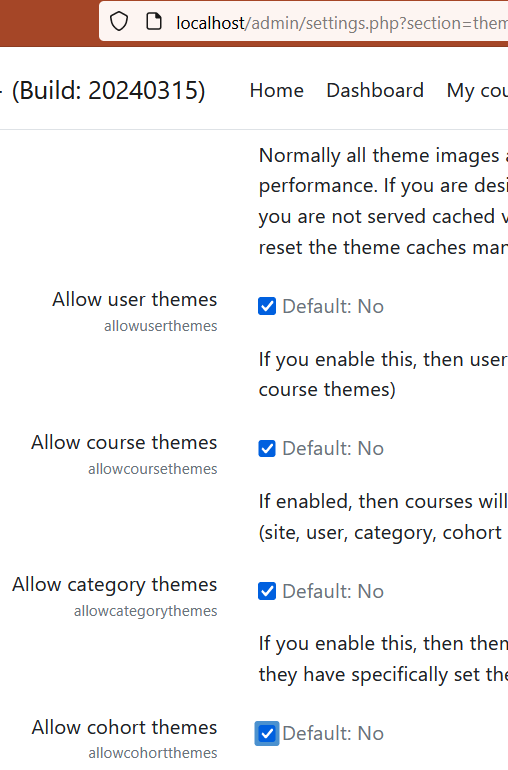Click the allowuserthemes setting identifier text
The image size is (508, 770).
pos(161,326)
